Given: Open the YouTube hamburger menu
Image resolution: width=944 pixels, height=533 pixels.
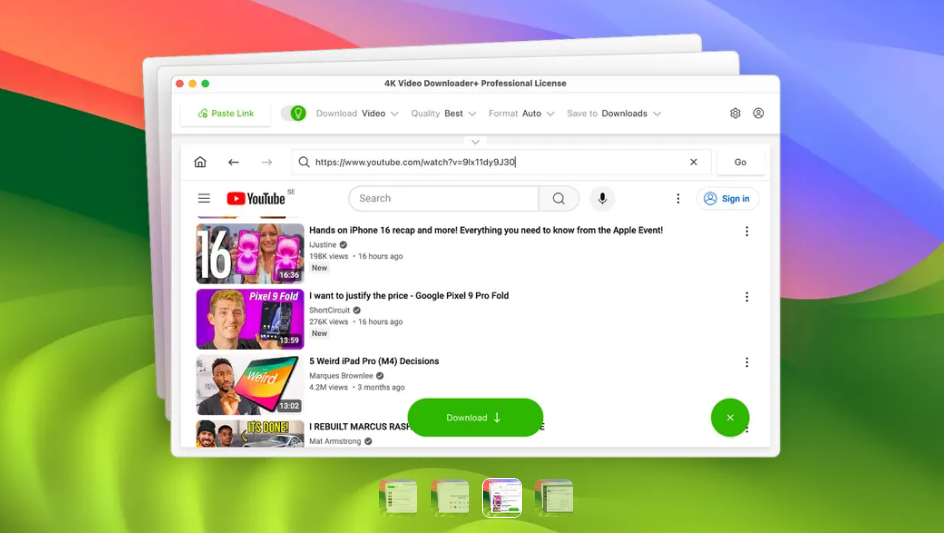Looking at the screenshot, I should [x=204, y=198].
